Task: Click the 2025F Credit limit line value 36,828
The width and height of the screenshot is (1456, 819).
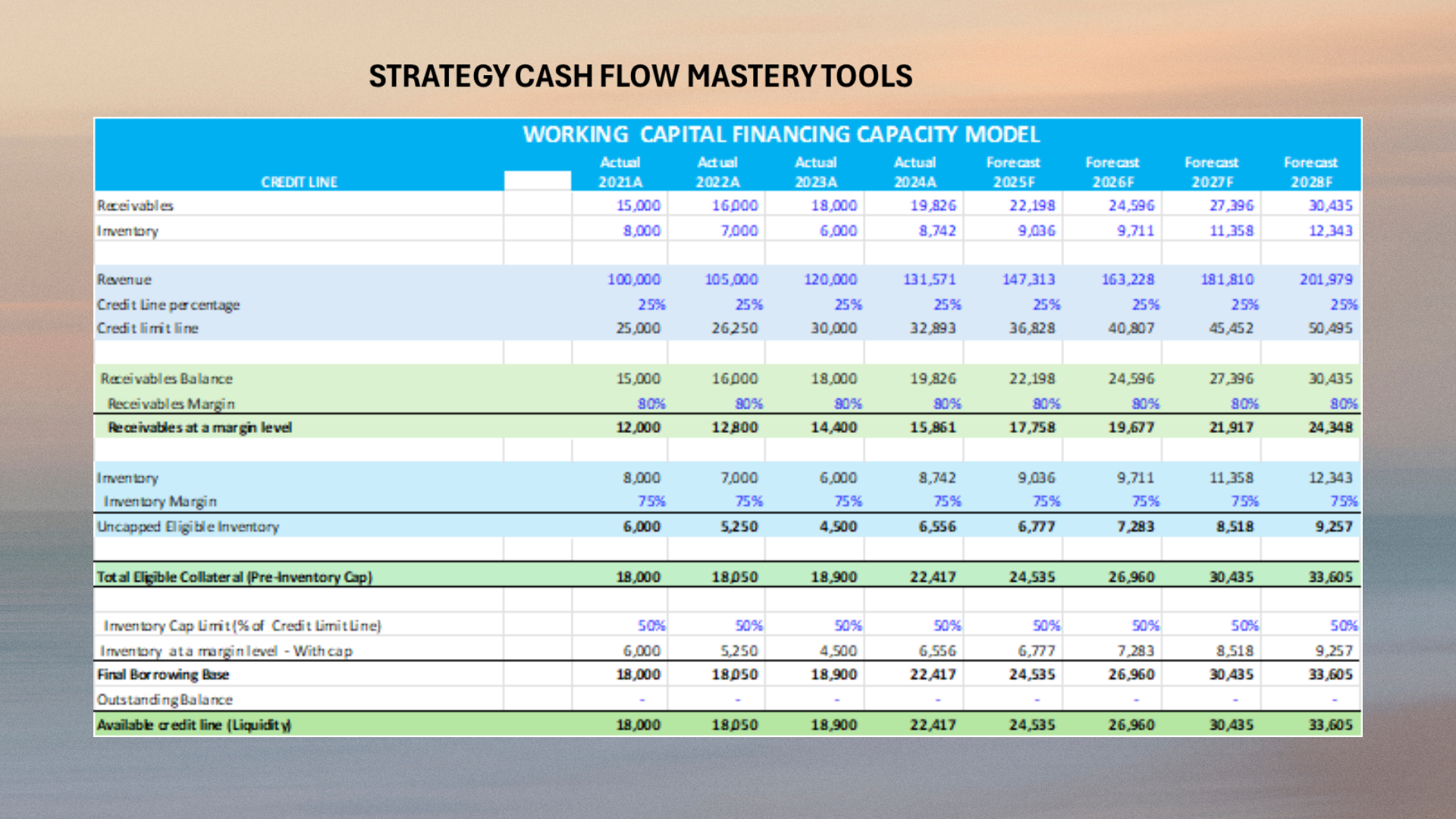Action: [1031, 328]
